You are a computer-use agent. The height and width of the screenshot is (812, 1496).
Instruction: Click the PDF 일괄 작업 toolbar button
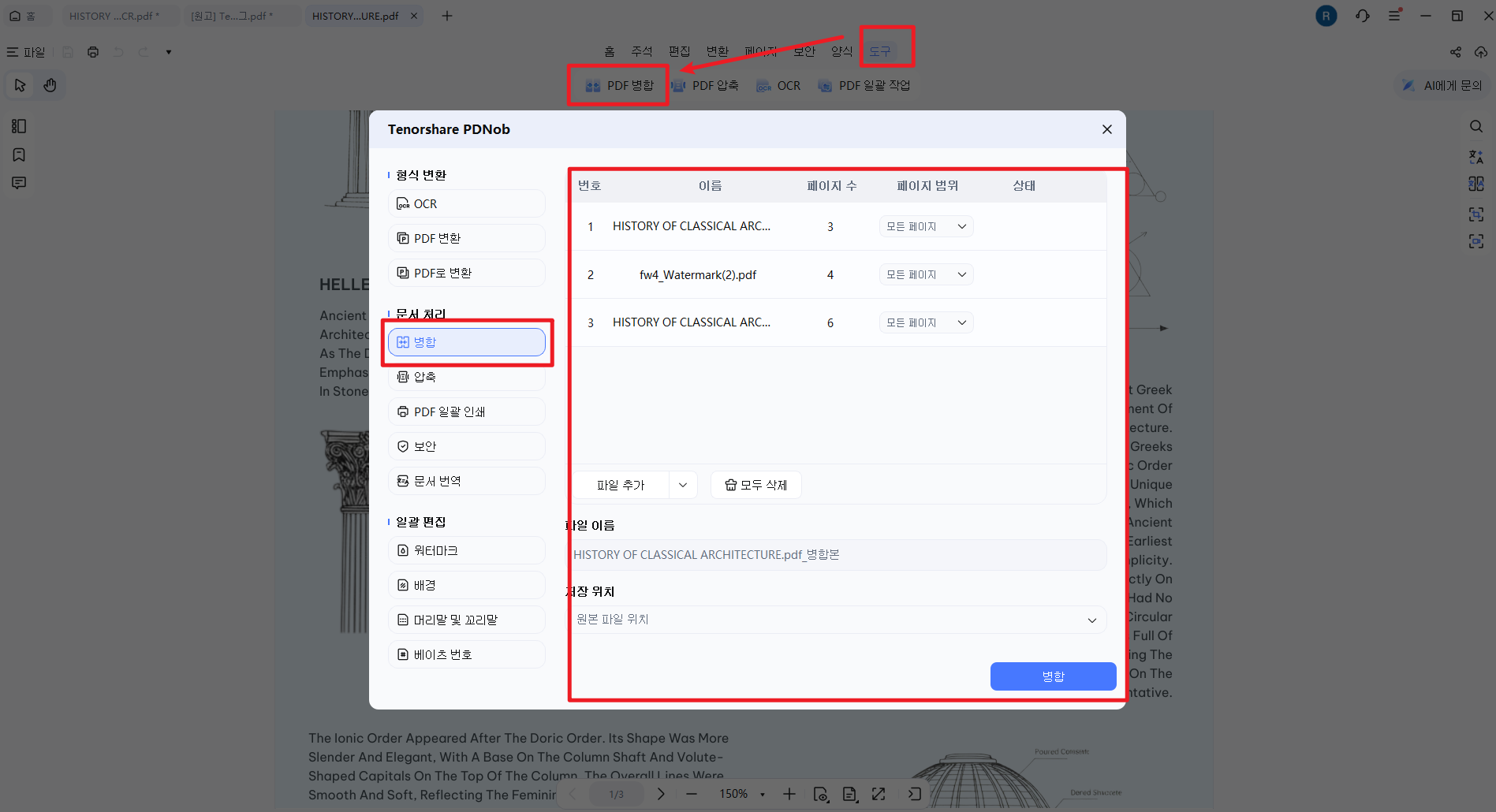[864, 85]
